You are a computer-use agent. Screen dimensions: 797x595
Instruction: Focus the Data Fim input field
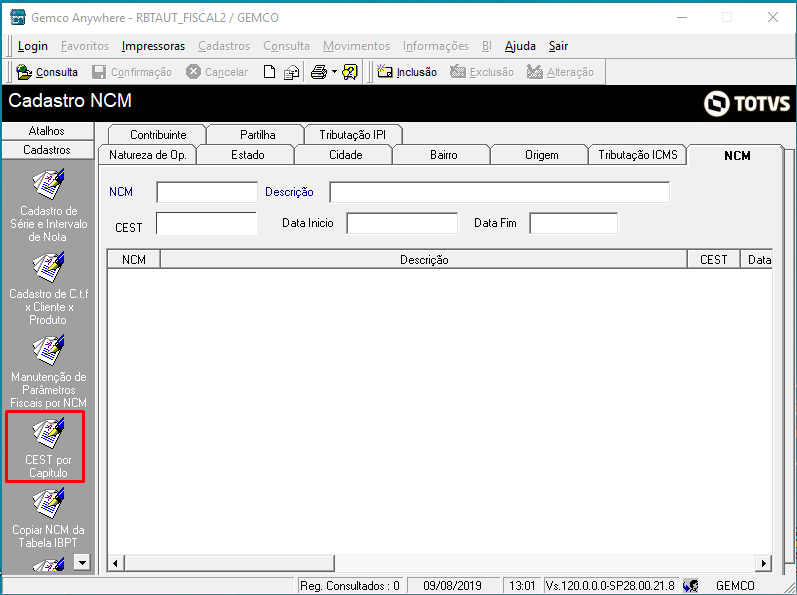click(x=573, y=224)
